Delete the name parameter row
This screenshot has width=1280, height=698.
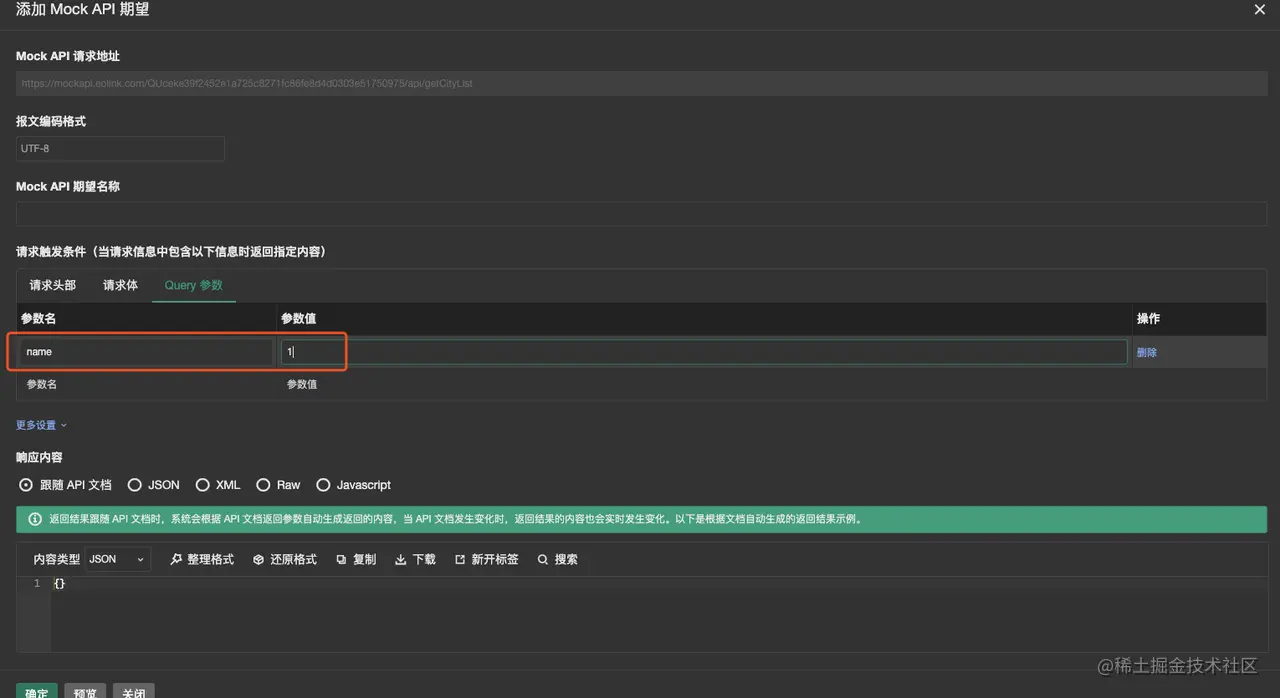click(1147, 353)
